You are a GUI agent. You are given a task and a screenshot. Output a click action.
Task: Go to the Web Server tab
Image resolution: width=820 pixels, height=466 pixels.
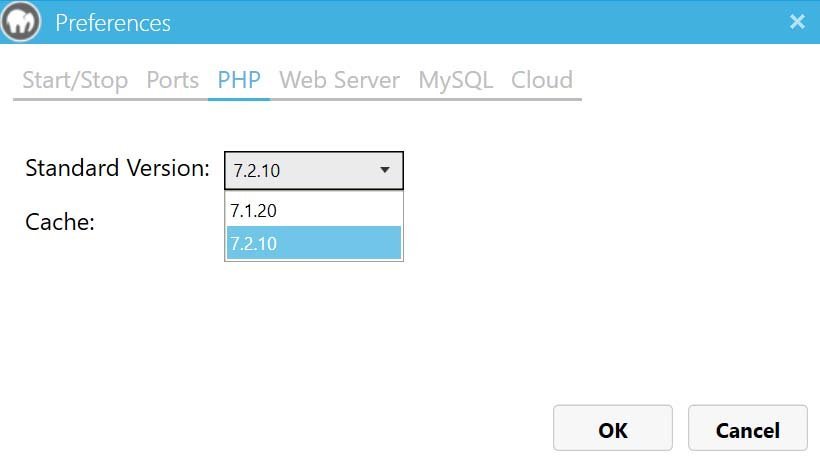point(339,80)
